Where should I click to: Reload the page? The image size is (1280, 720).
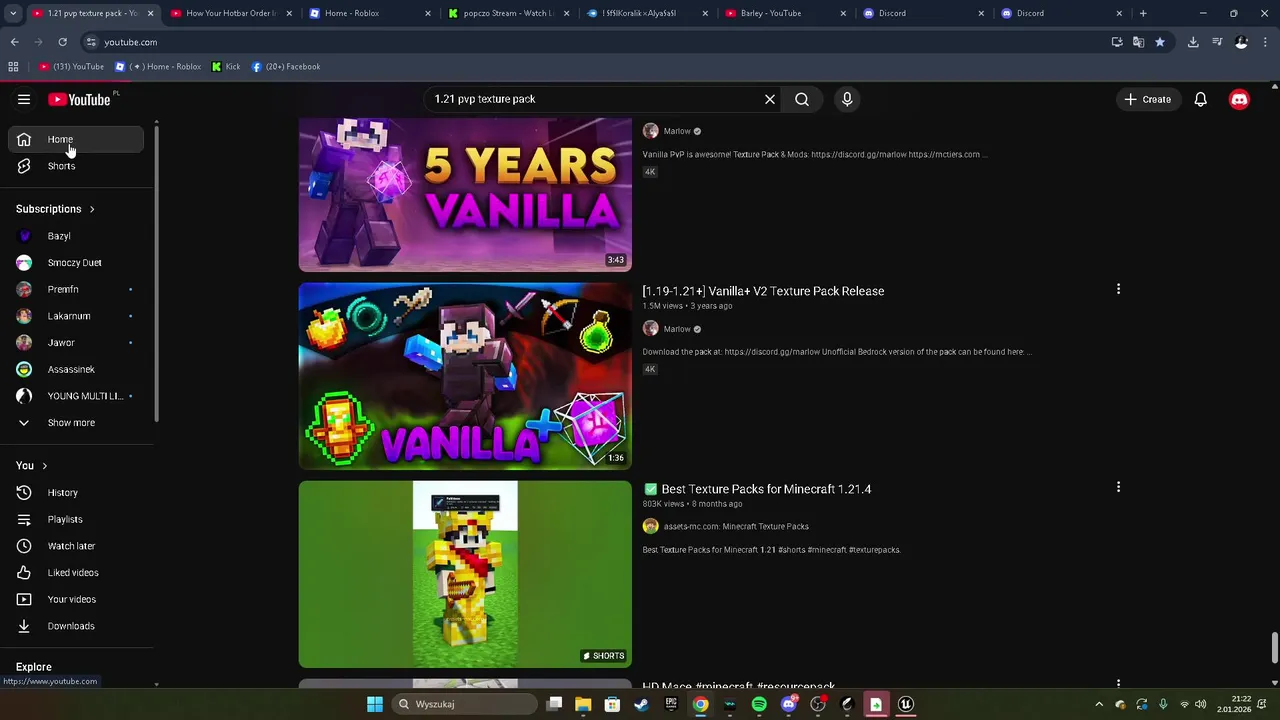62,42
